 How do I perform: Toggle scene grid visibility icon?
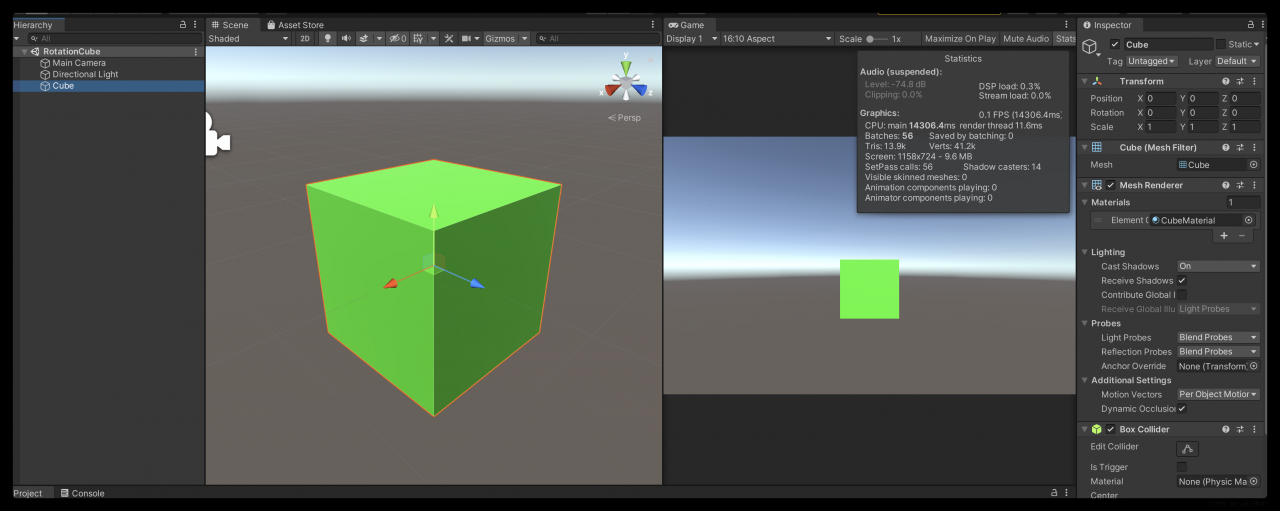416,39
